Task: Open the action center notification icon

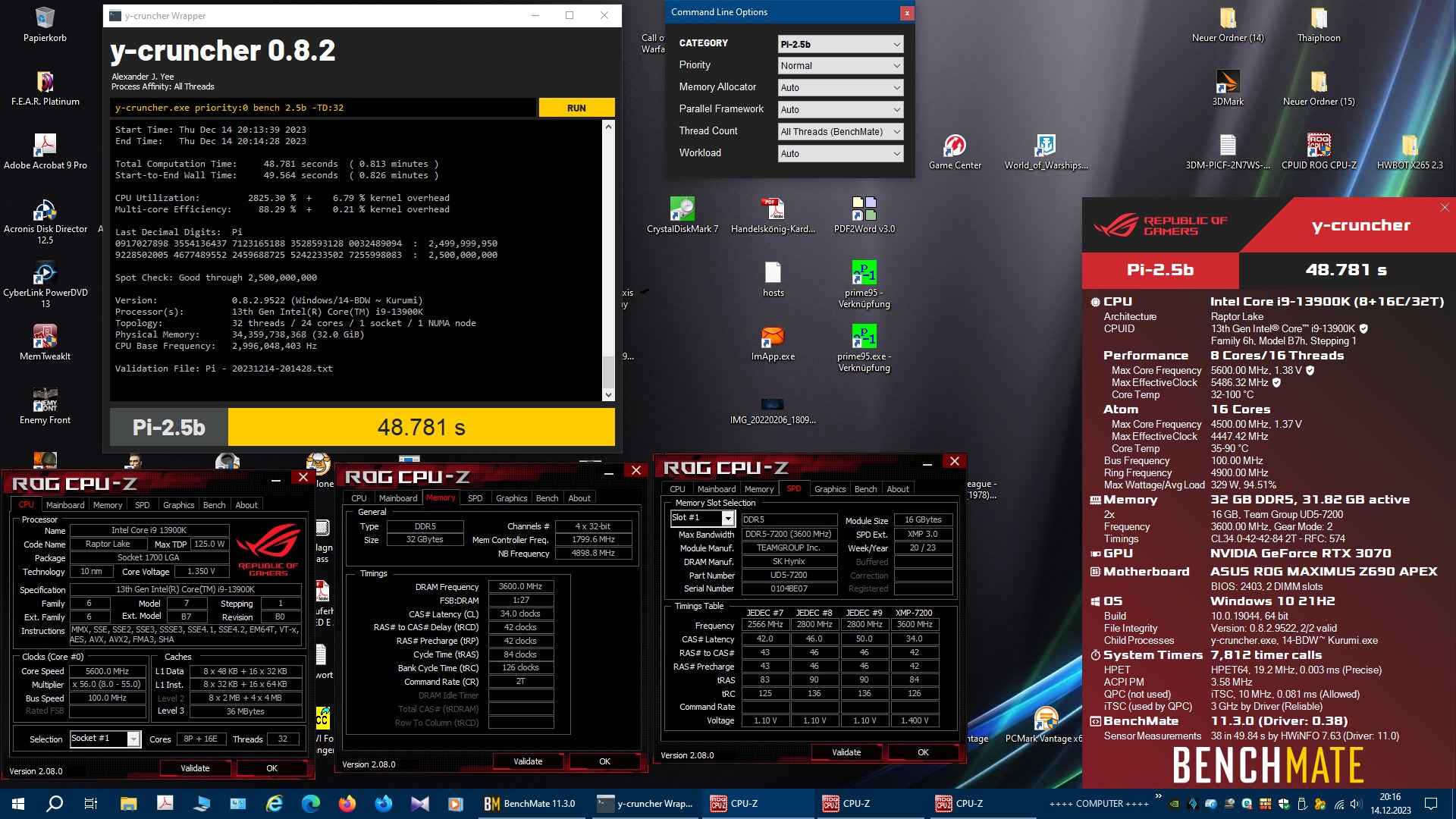Action: pos(1431,804)
